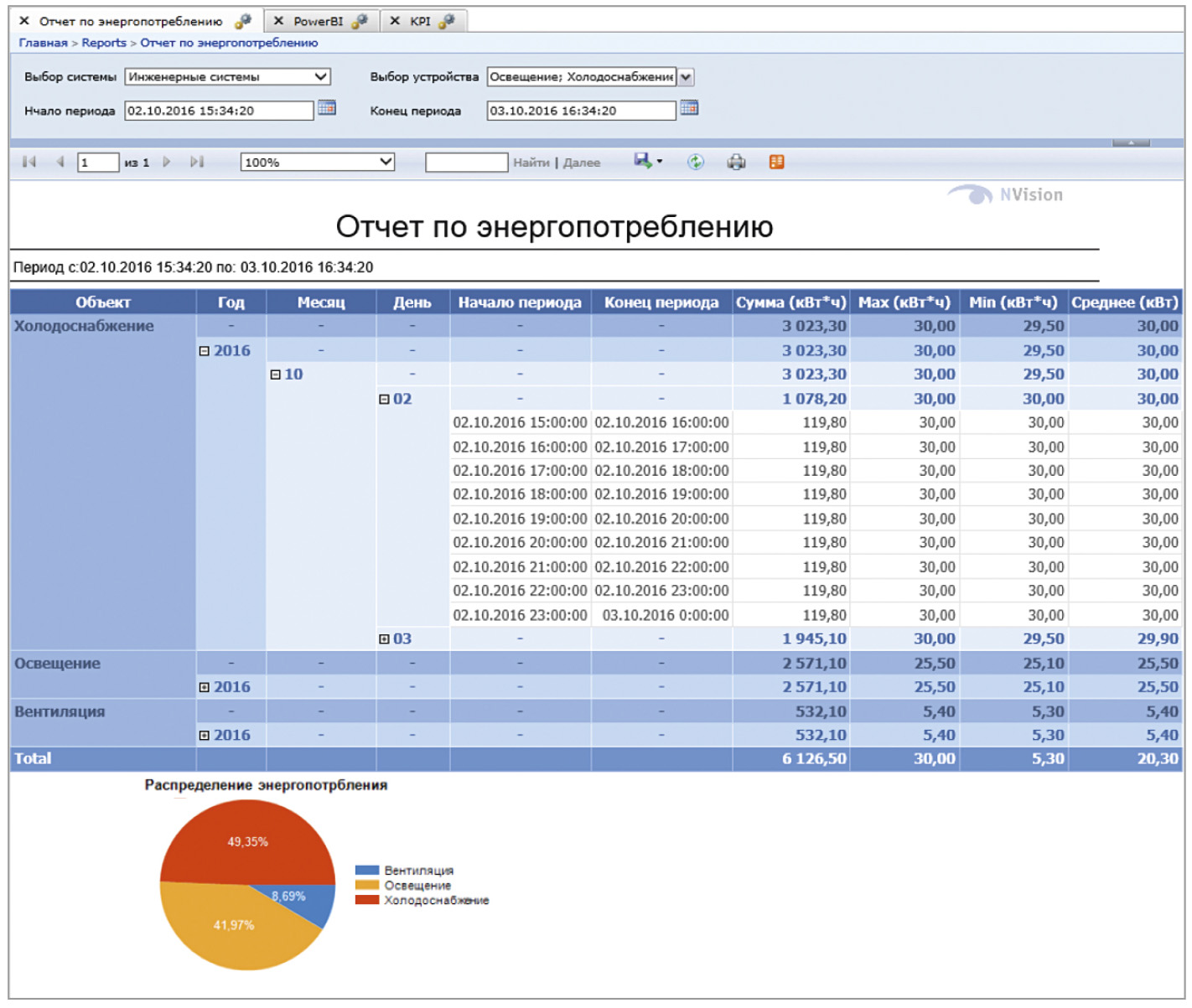Close the PowerBI tab
The height and width of the screenshot is (1008, 1192).
coord(278,21)
